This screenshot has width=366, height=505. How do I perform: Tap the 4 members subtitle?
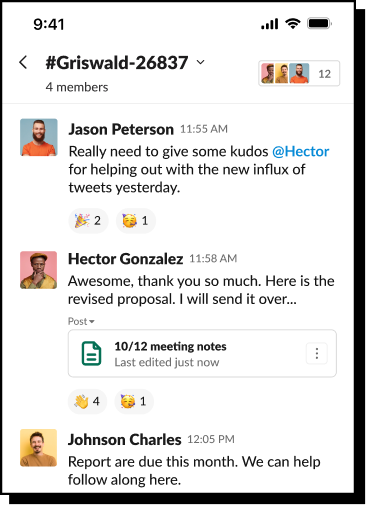click(77, 87)
